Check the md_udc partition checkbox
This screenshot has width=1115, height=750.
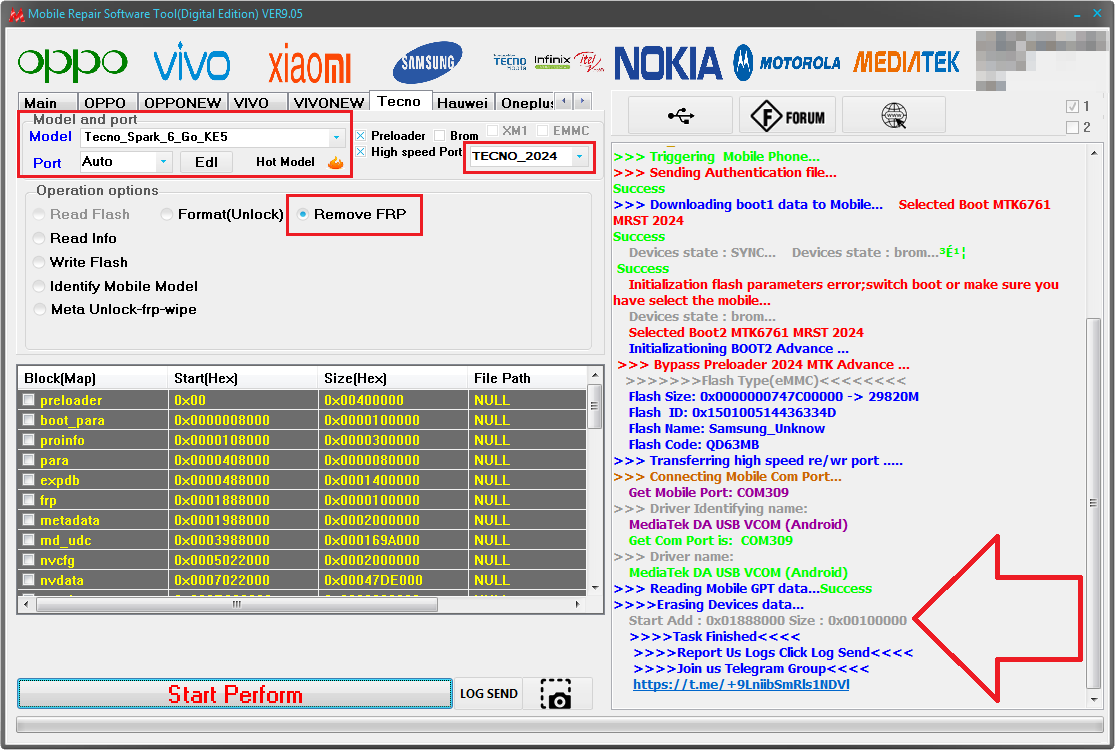pos(28,540)
